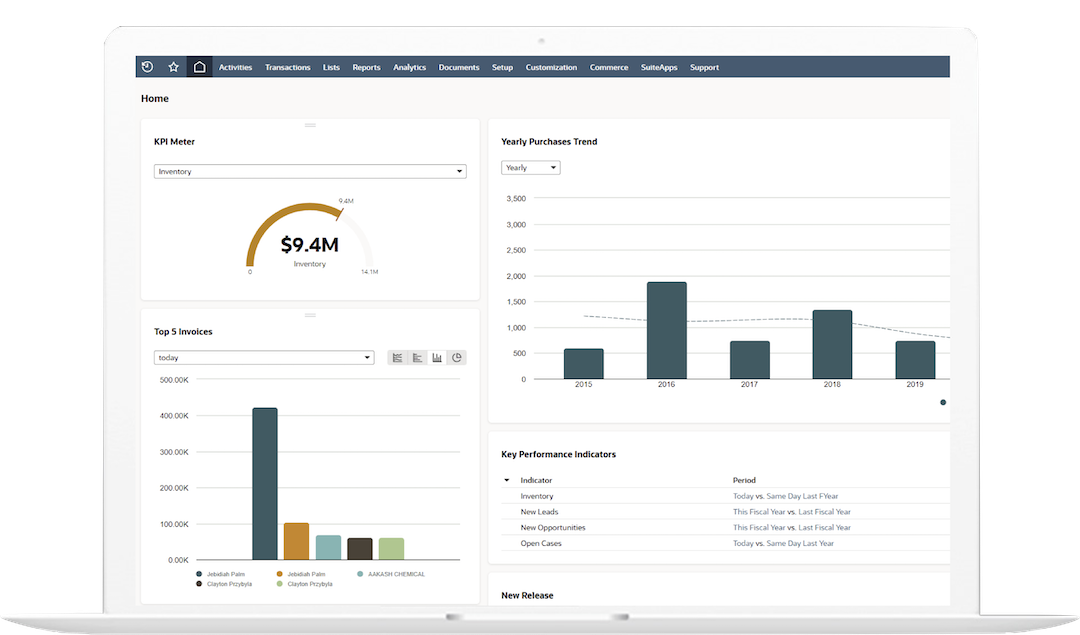Image resolution: width=1080 pixels, height=635 pixels.
Task: Select the column chart icon for Top 5 Invoices
Action: click(437, 357)
